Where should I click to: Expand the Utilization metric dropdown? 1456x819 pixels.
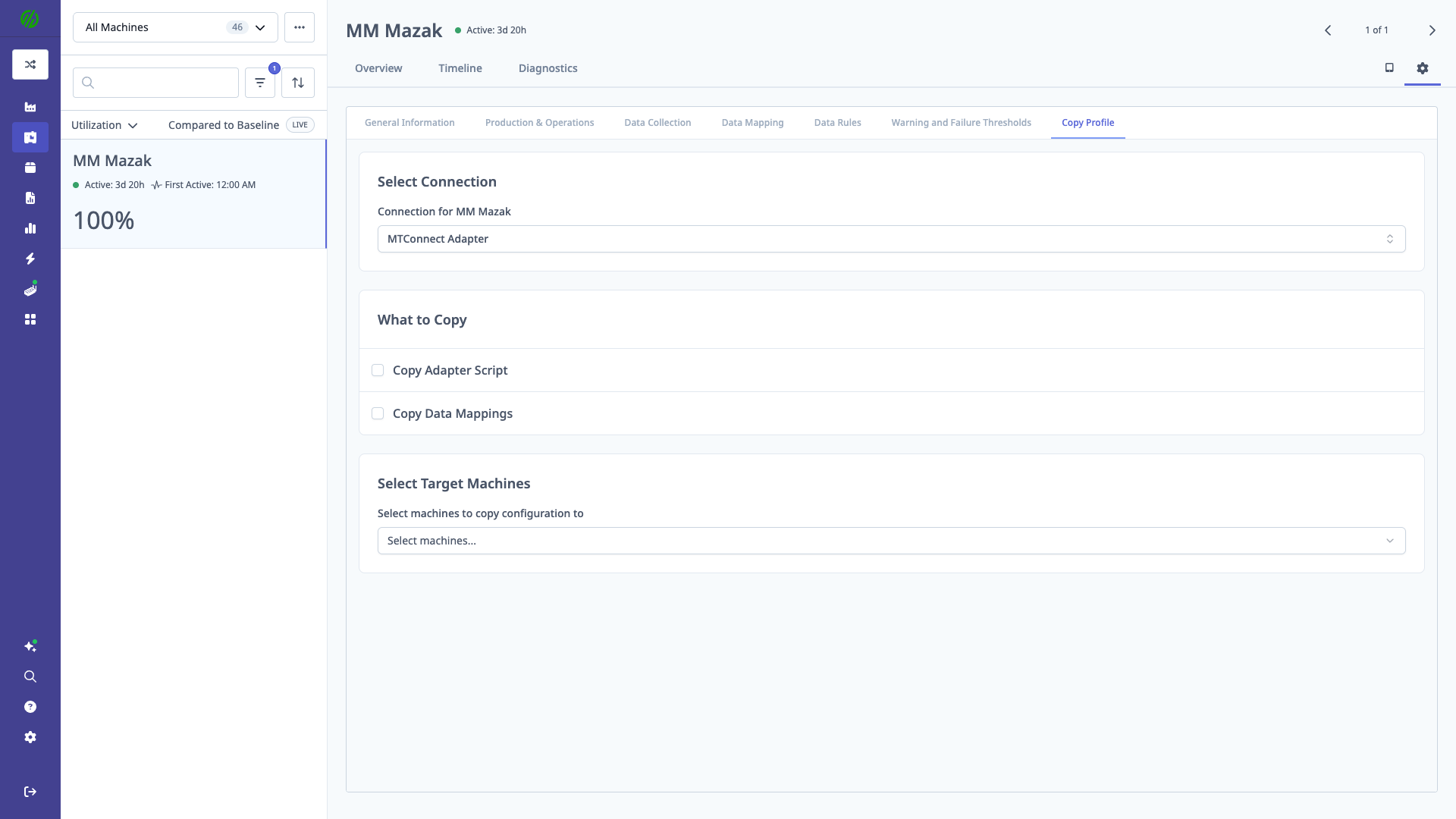105,125
